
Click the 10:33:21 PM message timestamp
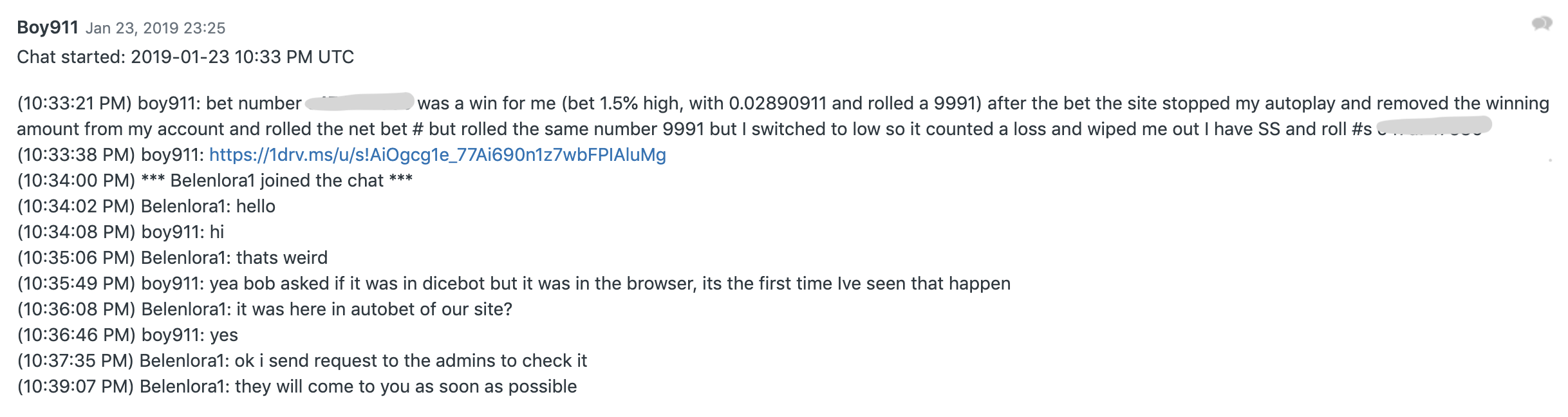click(75, 104)
